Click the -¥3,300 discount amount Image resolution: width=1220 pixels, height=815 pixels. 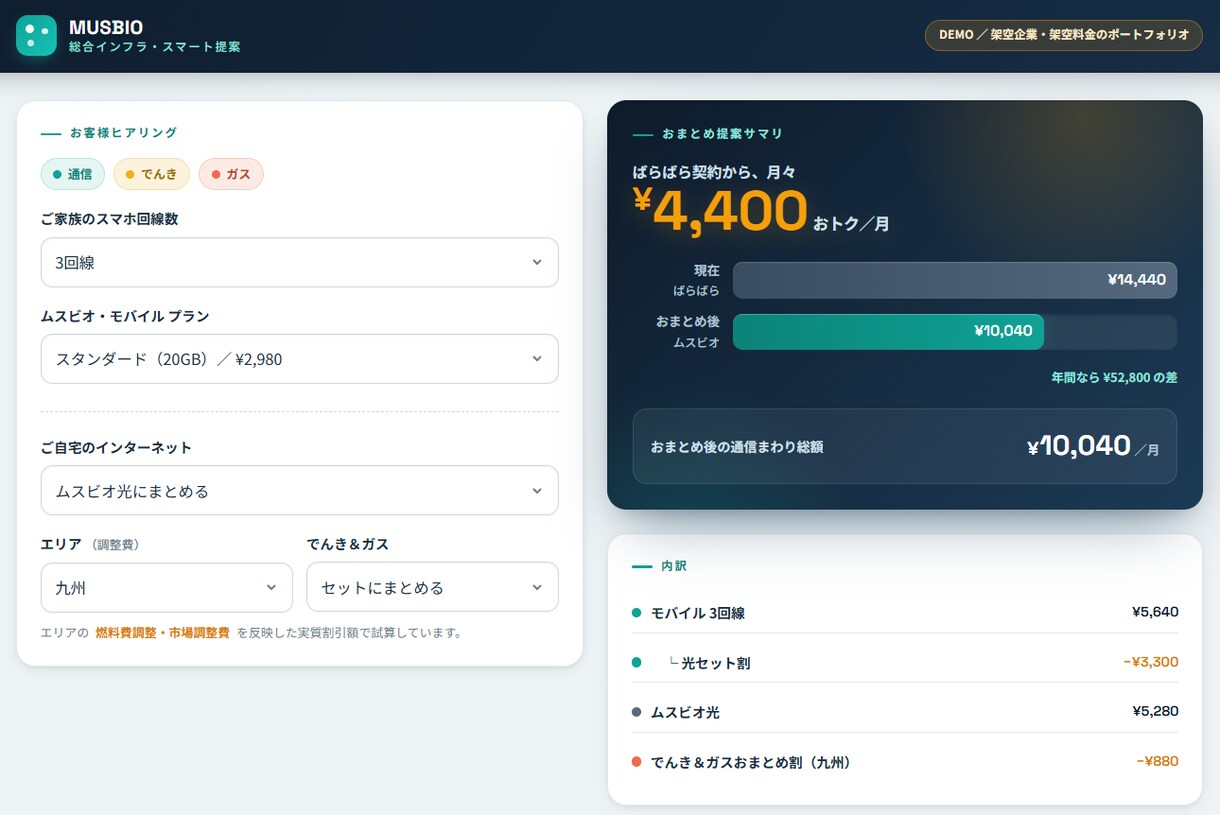click(1151, 662)
